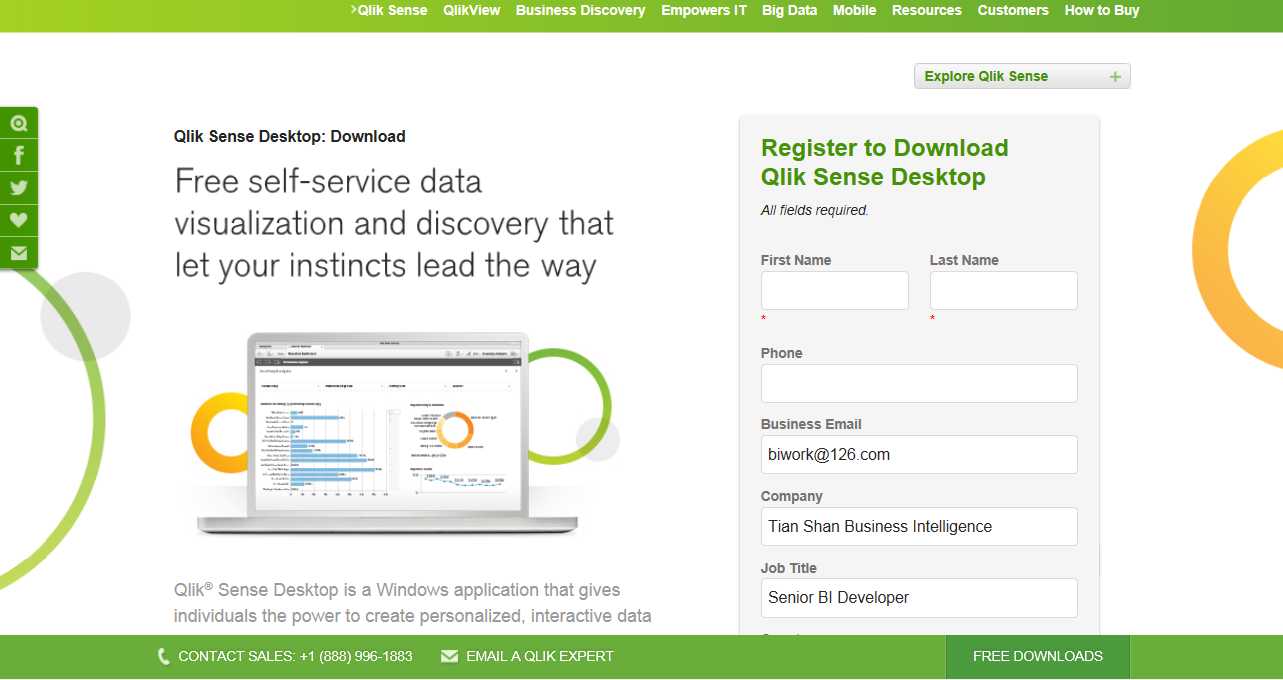Expand the Explore Qlik Sense dropdown
Image resolution: width=1283 pixels, height=680 pixels.
[1022, 77]
